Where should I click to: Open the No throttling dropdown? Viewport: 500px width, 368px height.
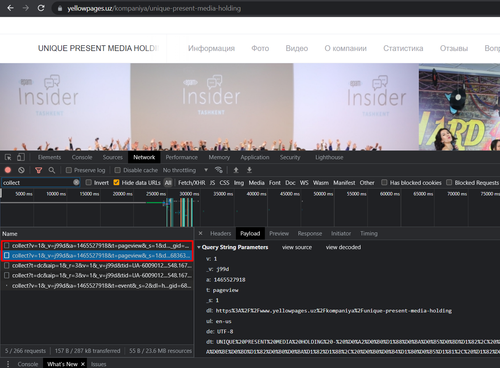(x=185, y=170)
